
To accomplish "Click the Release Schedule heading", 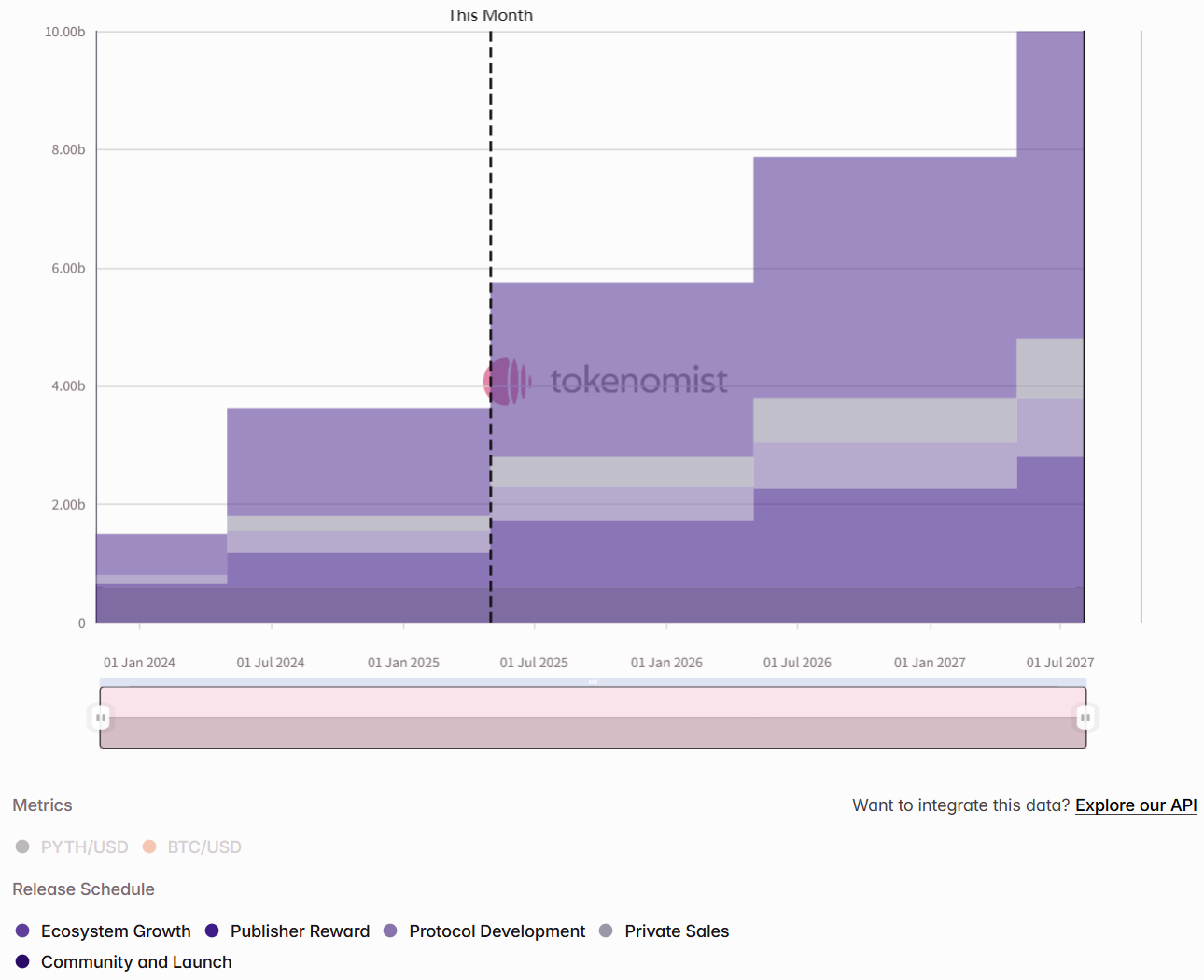I will [83, 889].
